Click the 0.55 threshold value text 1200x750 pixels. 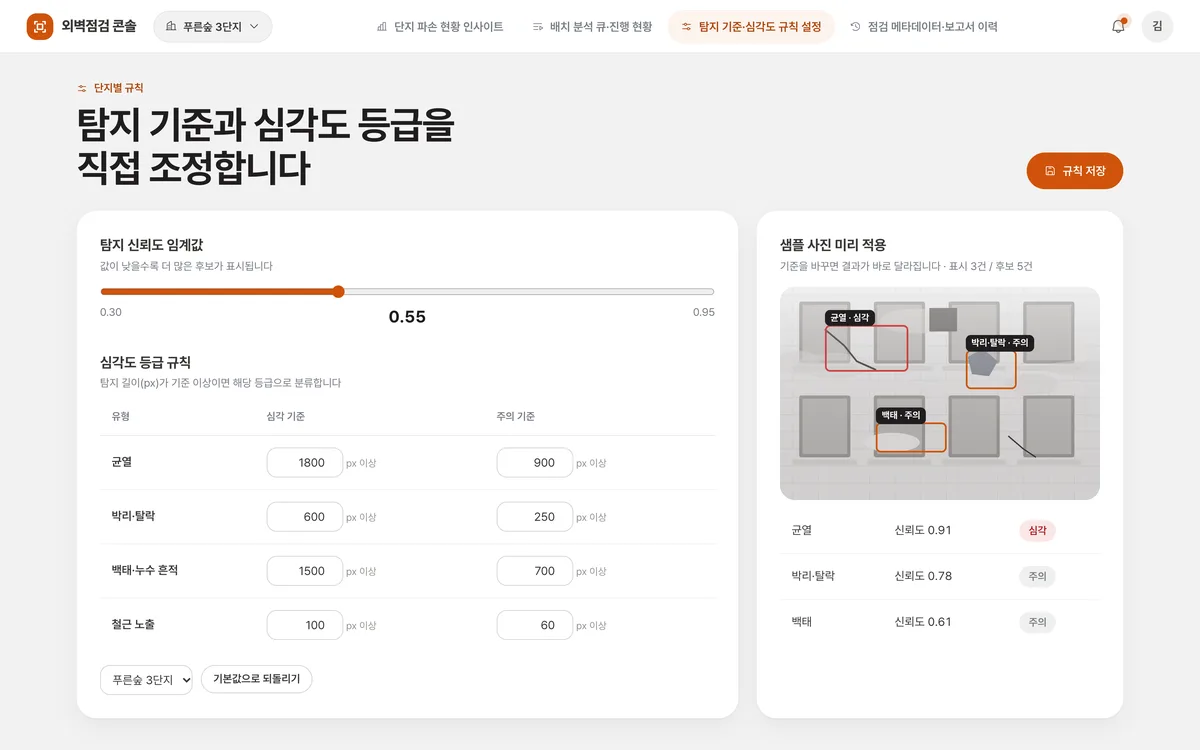[407, 317]
